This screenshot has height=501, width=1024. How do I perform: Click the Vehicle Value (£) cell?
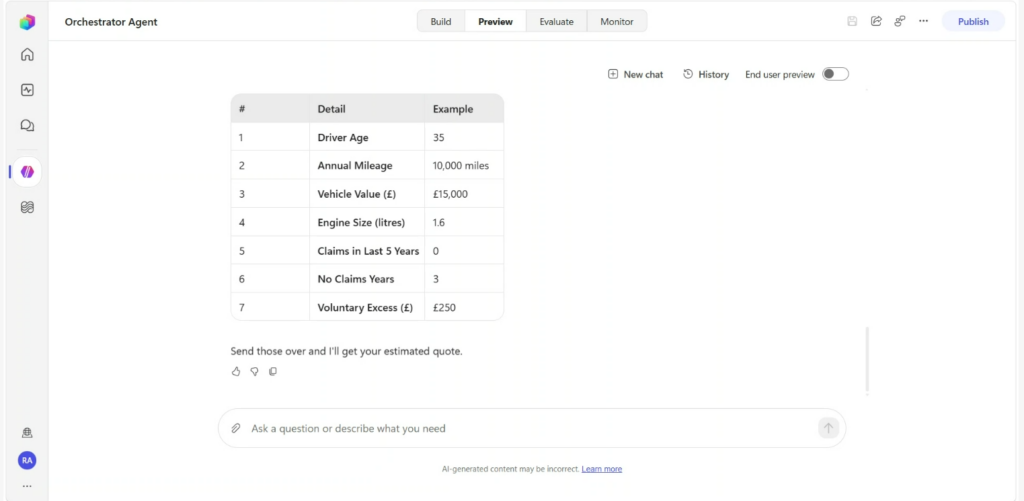click(367, 194)
